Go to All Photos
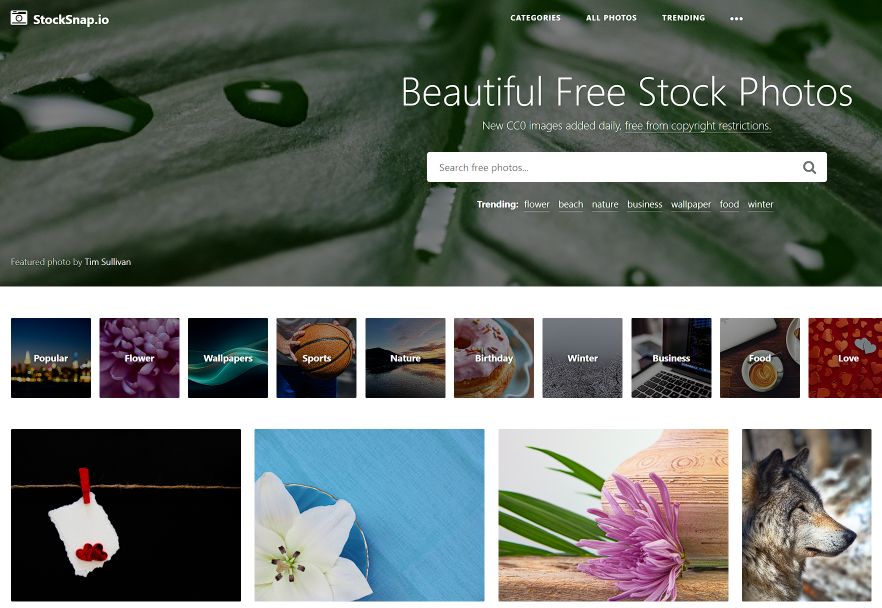 point(611,18)
